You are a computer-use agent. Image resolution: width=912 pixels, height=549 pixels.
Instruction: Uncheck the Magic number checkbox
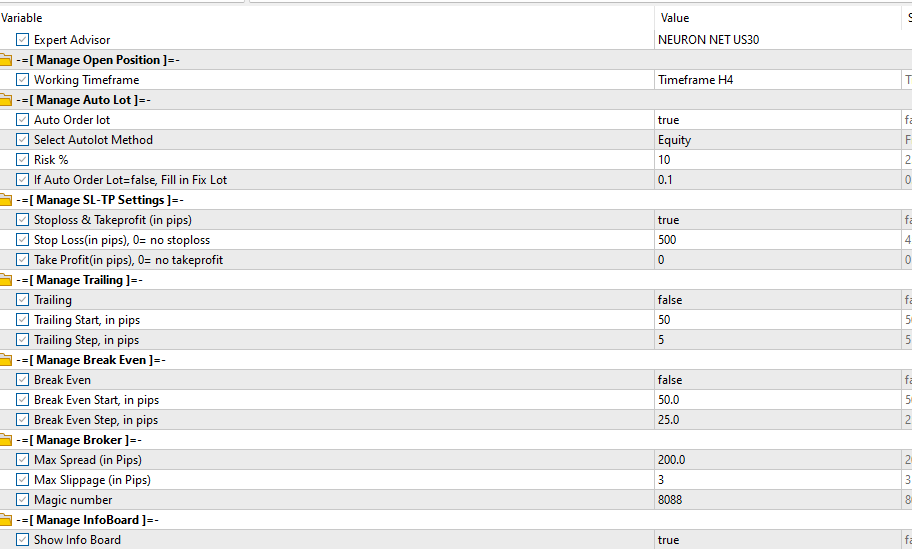click(x=23, y=500)
